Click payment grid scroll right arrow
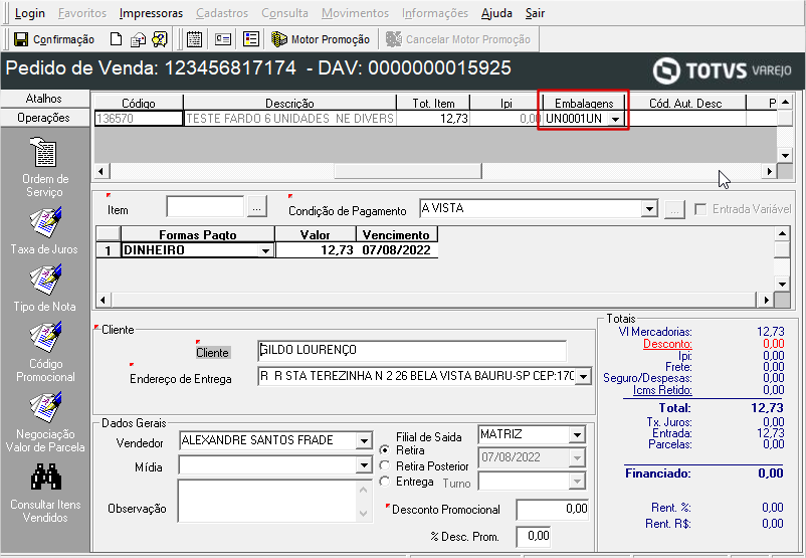The width and height of the screenshot is (806, 558). click(x=766, y=300)
